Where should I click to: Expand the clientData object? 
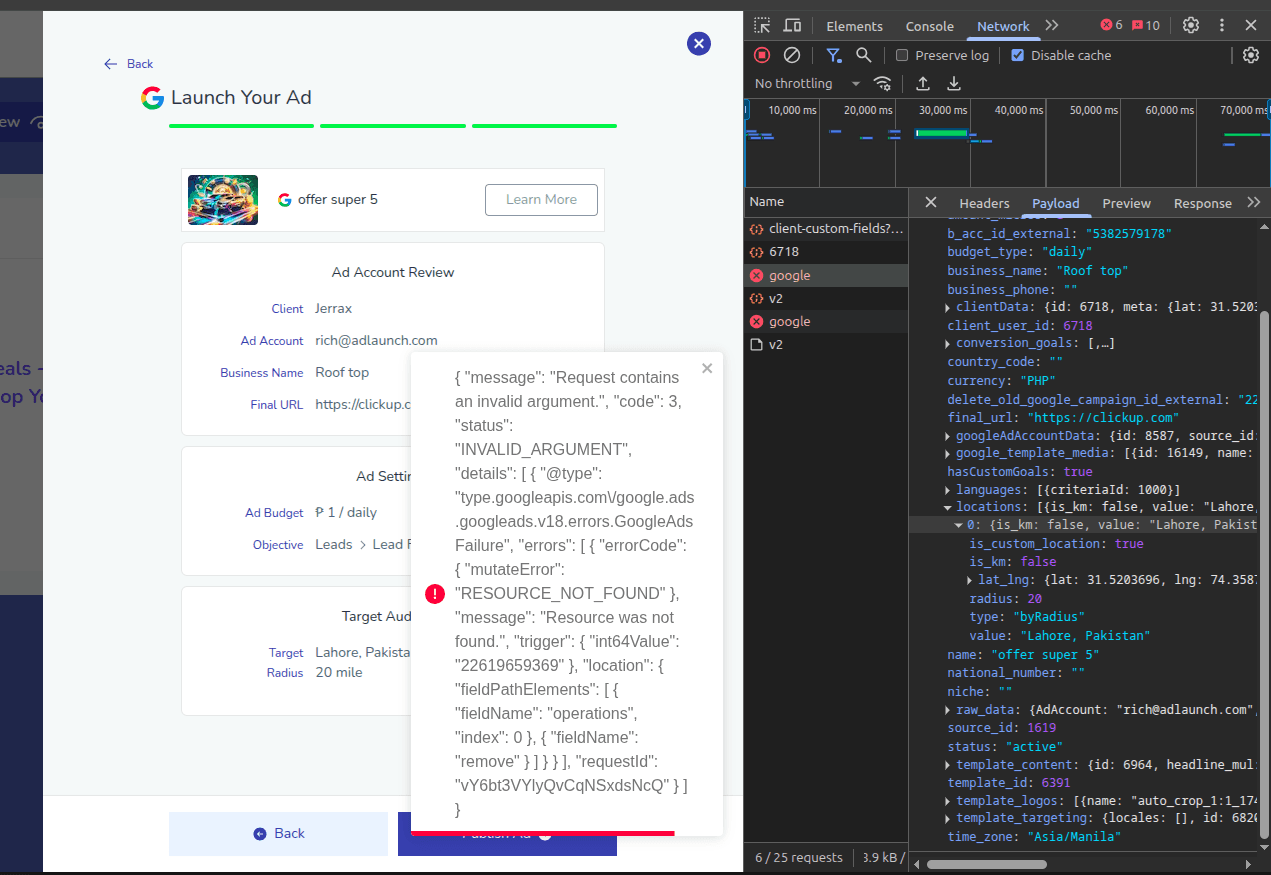948,307
